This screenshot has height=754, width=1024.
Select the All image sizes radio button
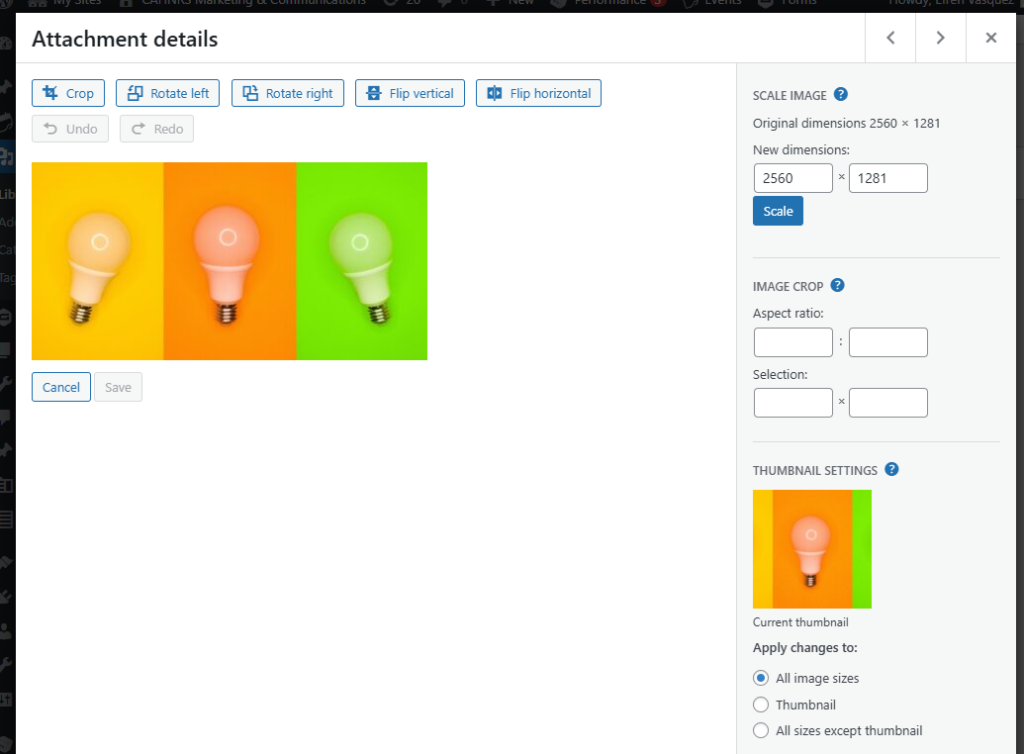[x=760, y=678]
